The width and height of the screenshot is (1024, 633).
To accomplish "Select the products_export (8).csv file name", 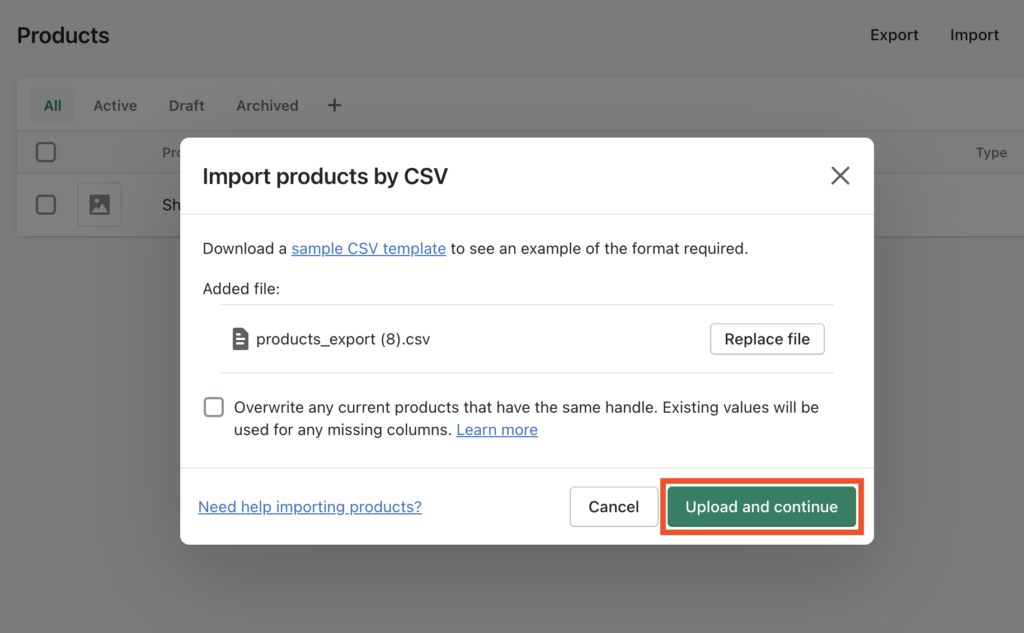I will coord(343,339).
